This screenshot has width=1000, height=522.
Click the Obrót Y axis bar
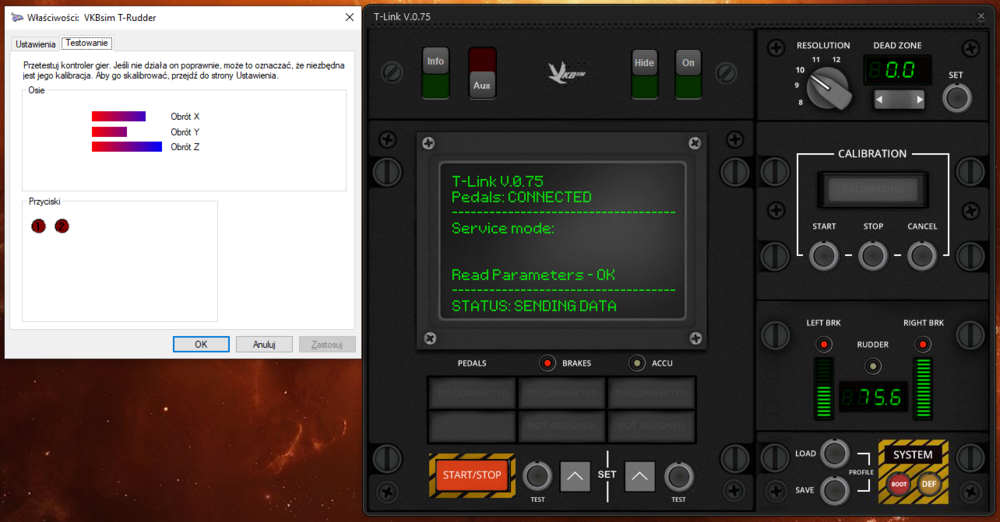pos(109,132)
